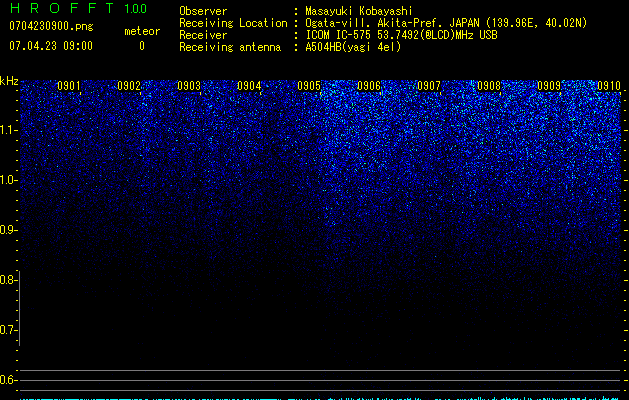Select observer name Masayuki Kobayashi
Screen dimensions: 629x400
coord(359,11)
